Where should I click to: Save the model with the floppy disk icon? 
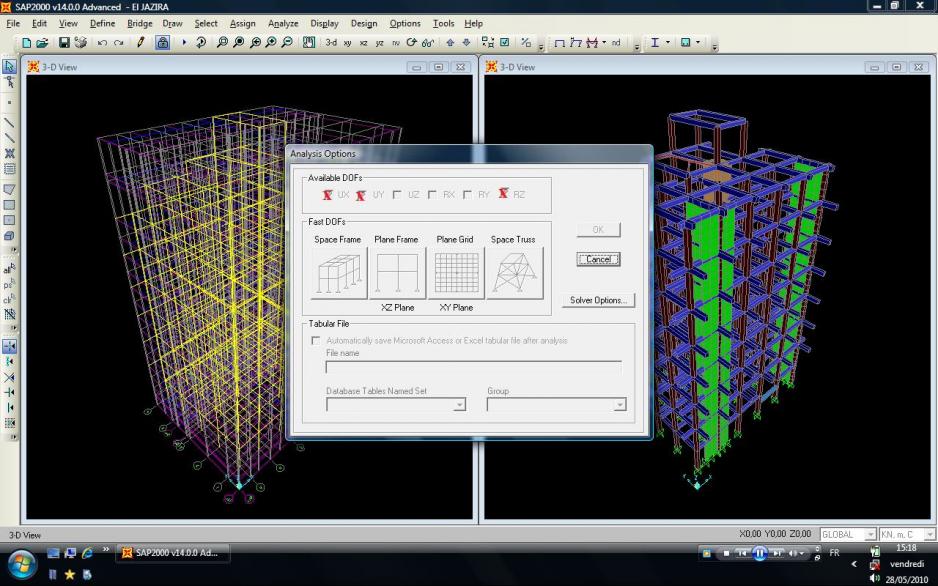coord(64,42)
